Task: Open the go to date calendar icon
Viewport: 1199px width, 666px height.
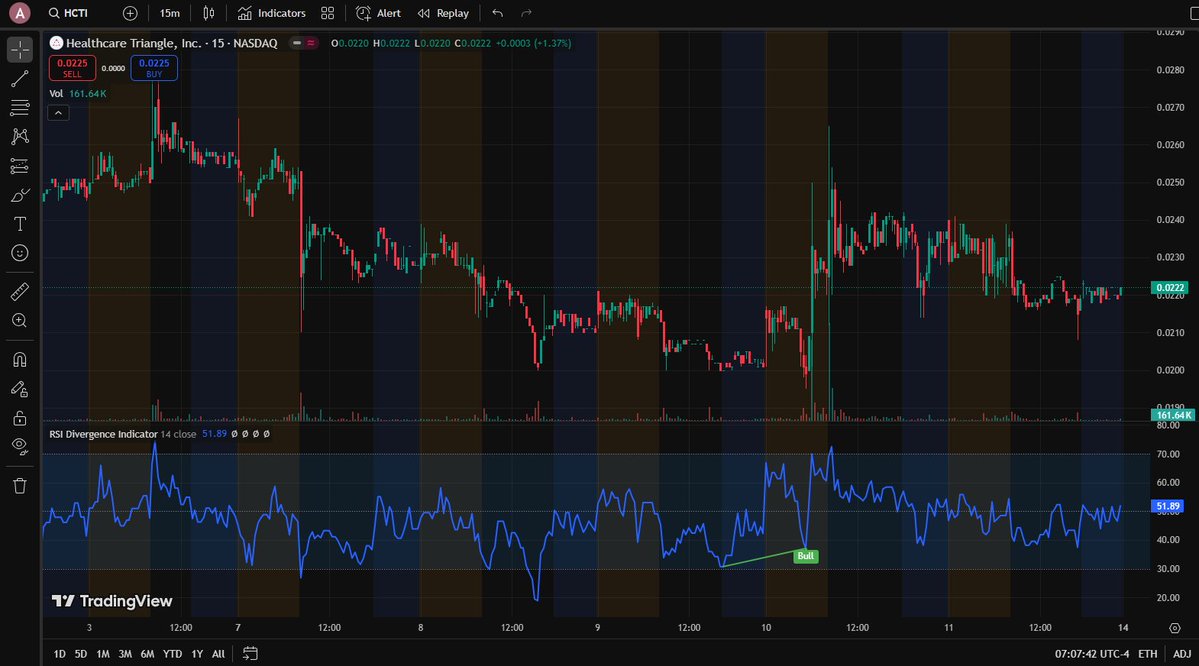Action: coord(250,654)
